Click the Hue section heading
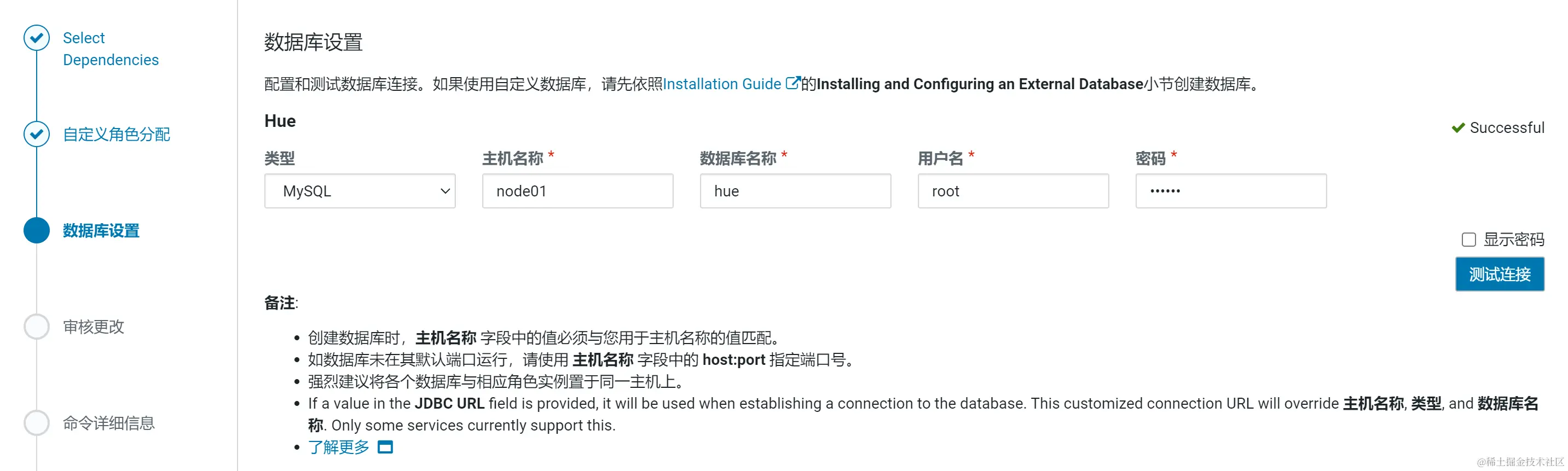1568x471 pixels. [x=279, y=120]
